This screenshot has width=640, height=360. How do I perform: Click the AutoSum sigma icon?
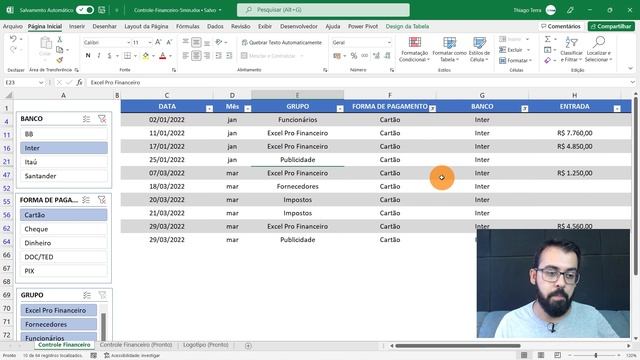pos(547,39)
